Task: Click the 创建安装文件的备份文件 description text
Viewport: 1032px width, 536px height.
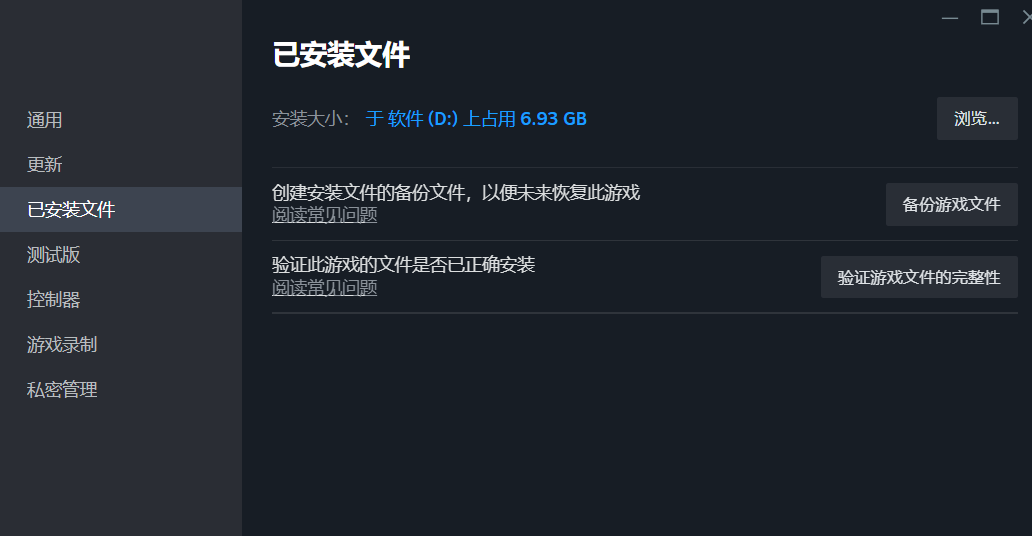Action: click(455, 192)
